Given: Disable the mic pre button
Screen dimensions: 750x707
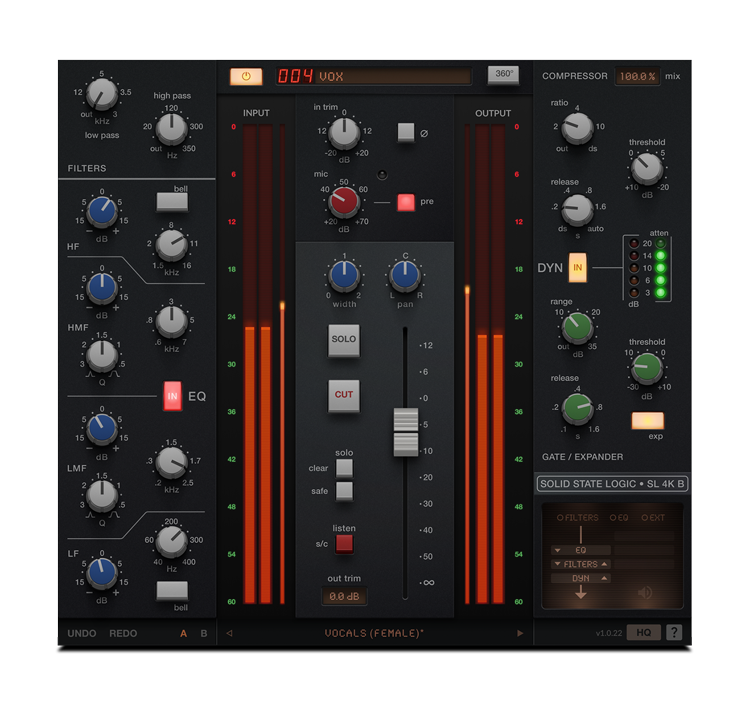Looking at the screenshot, I should pyautogui.click(x=406, y=202).
